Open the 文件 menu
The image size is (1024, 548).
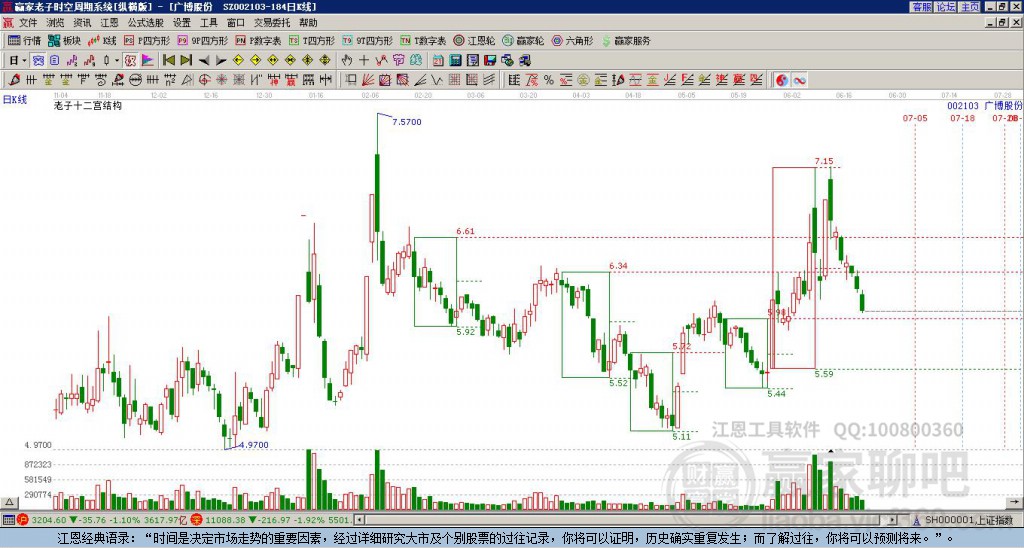point(27,23)
